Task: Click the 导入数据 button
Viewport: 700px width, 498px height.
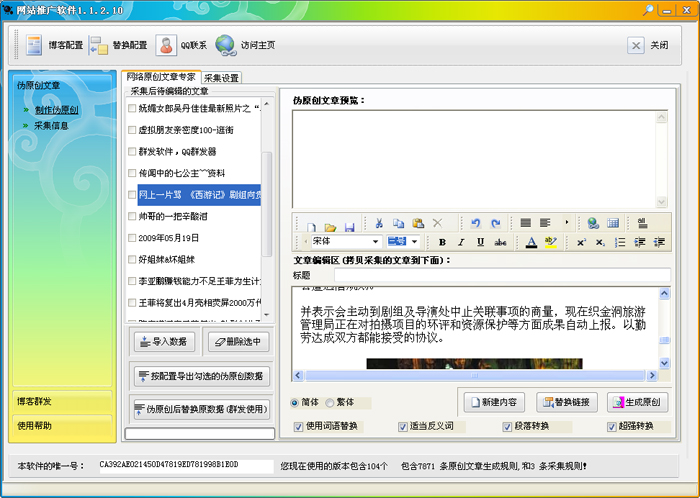Action: click(x=164, y=342)
